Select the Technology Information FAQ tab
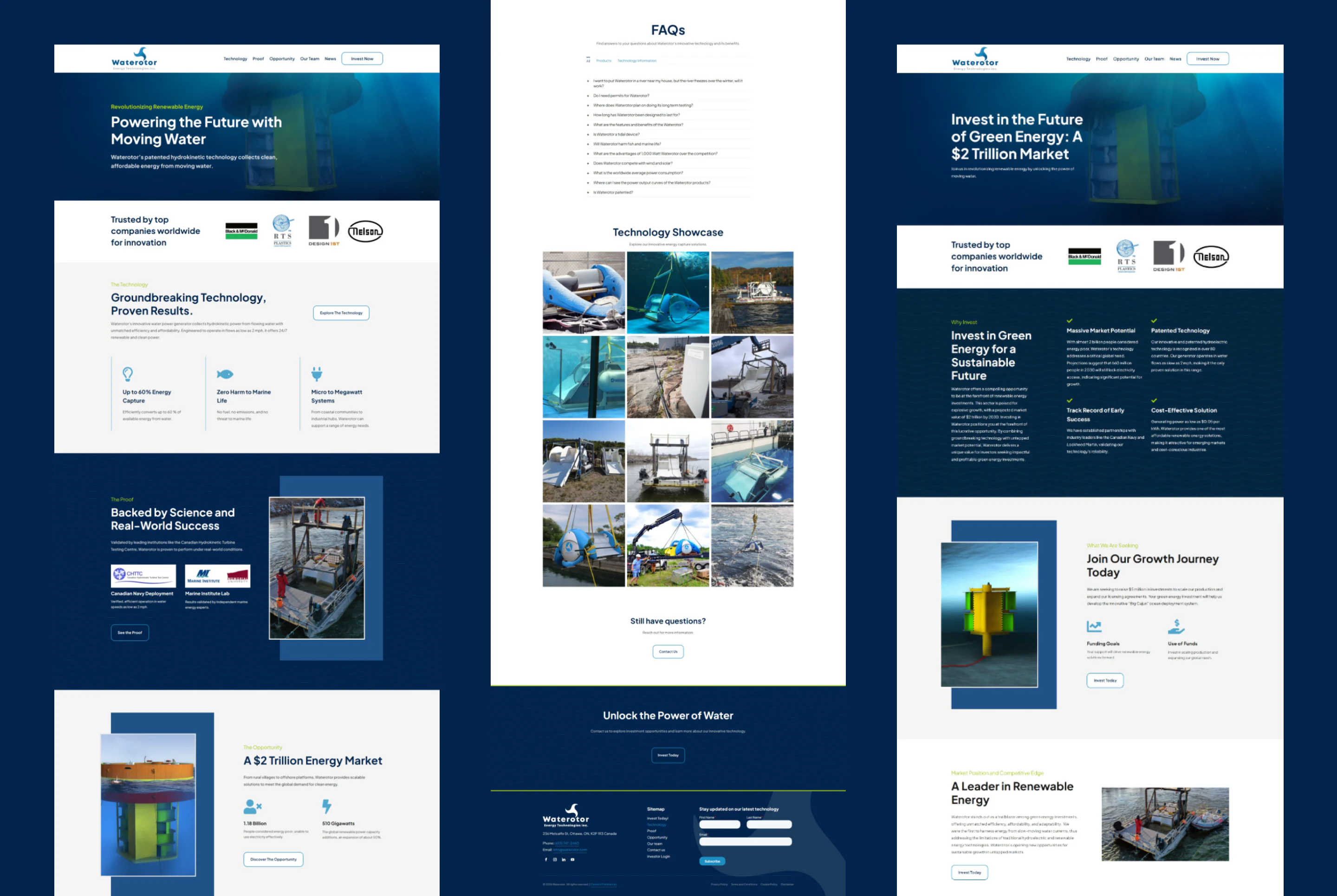 click(636, 60)
